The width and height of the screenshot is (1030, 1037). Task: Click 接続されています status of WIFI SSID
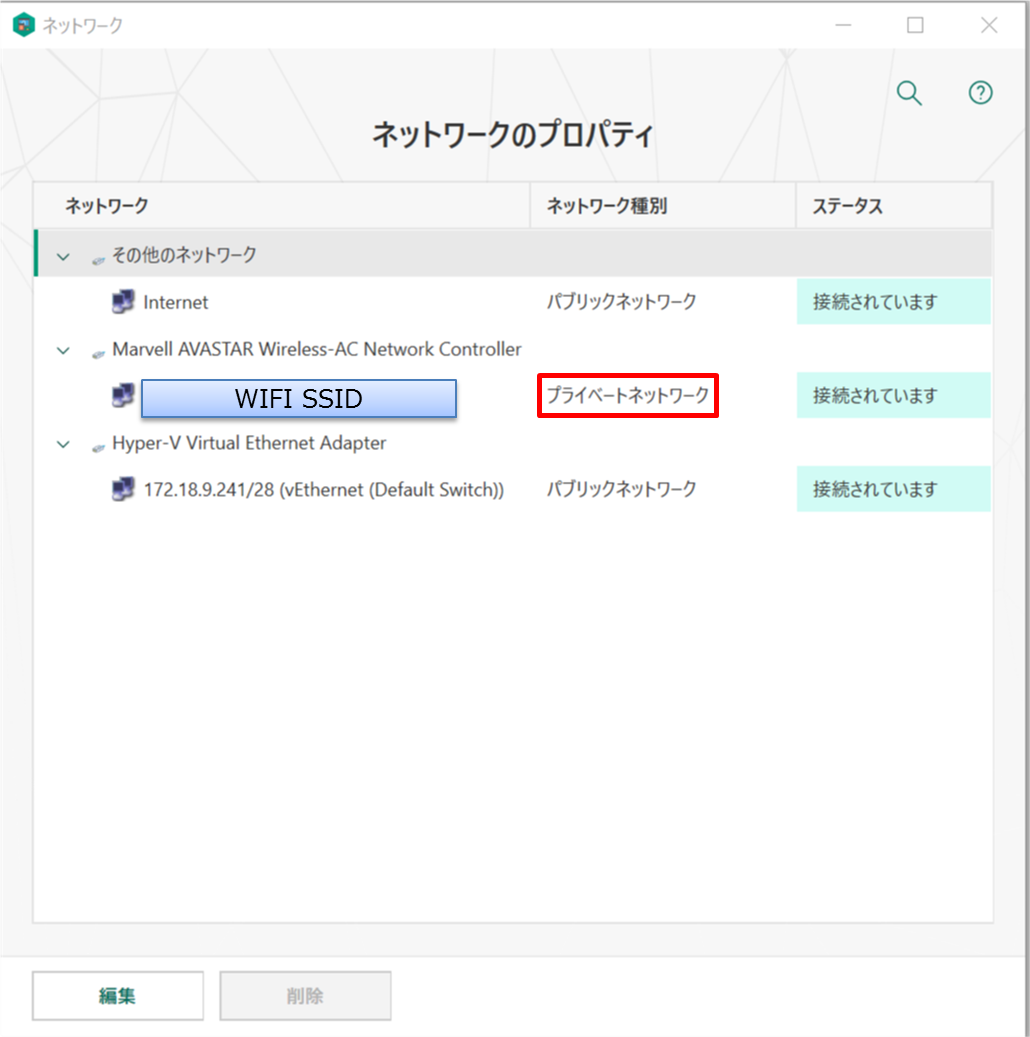[x=894, y=395]
